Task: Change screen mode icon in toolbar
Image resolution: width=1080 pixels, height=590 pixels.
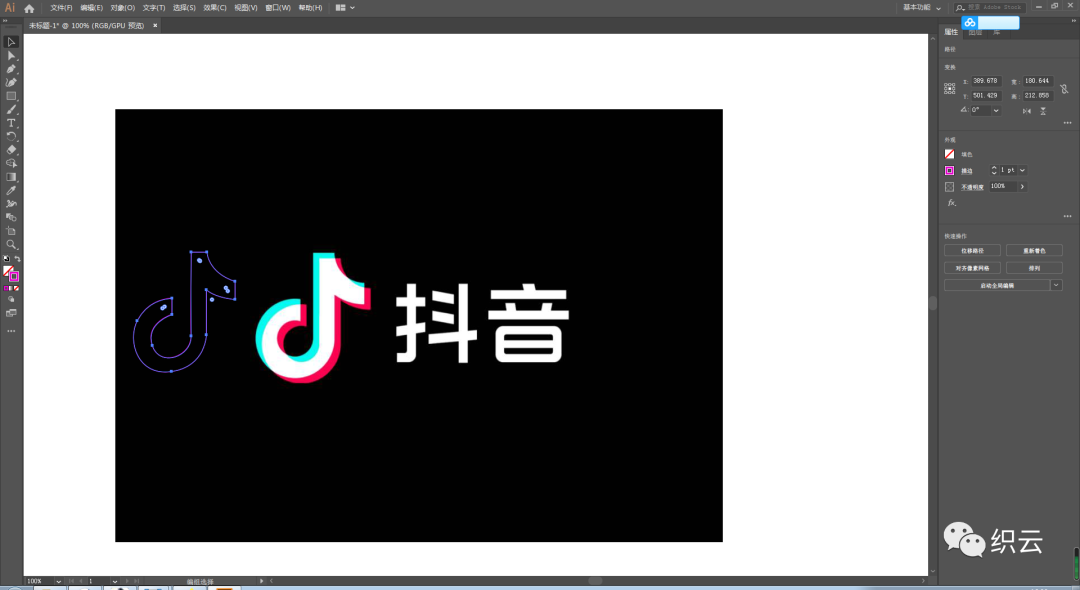Action: 11,313
